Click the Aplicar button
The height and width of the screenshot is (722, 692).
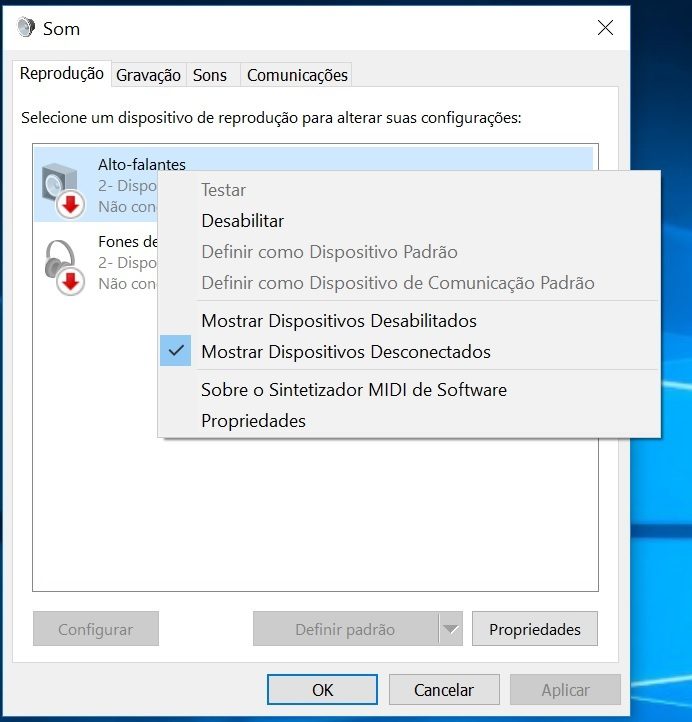[x=565, y=690]
